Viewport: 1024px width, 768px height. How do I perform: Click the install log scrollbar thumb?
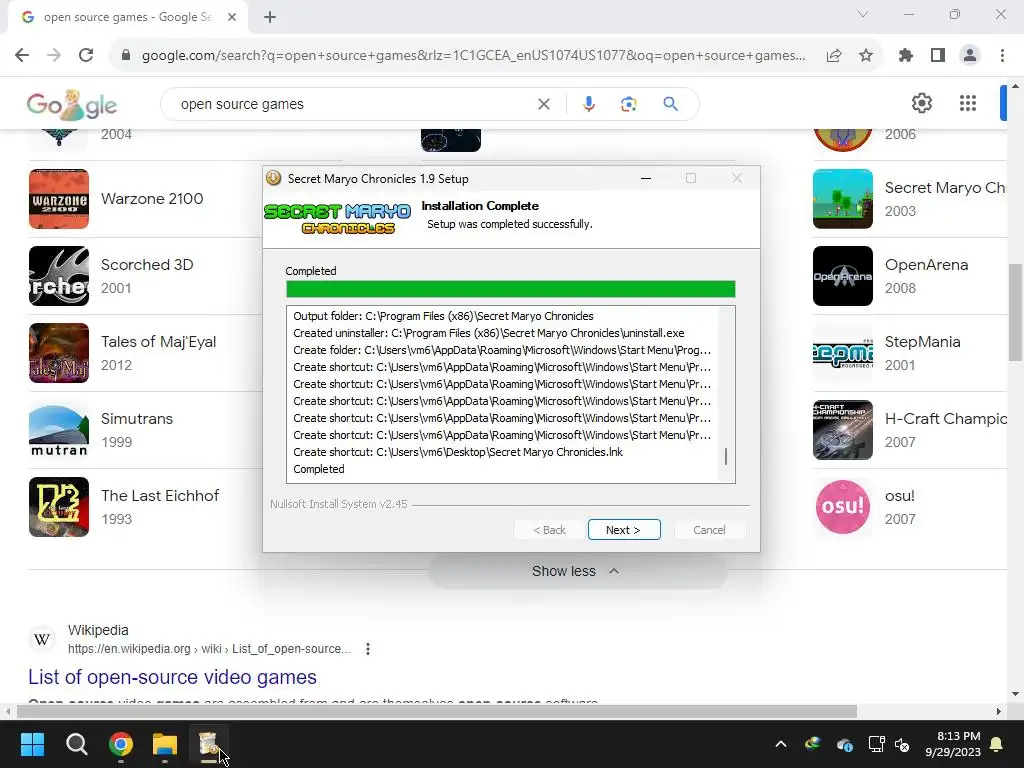coord(726,456)
